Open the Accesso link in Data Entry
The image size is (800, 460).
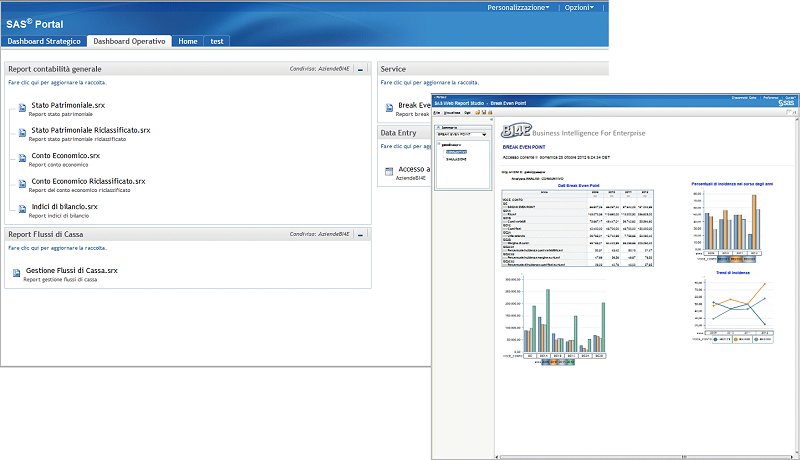pos(414,169)
